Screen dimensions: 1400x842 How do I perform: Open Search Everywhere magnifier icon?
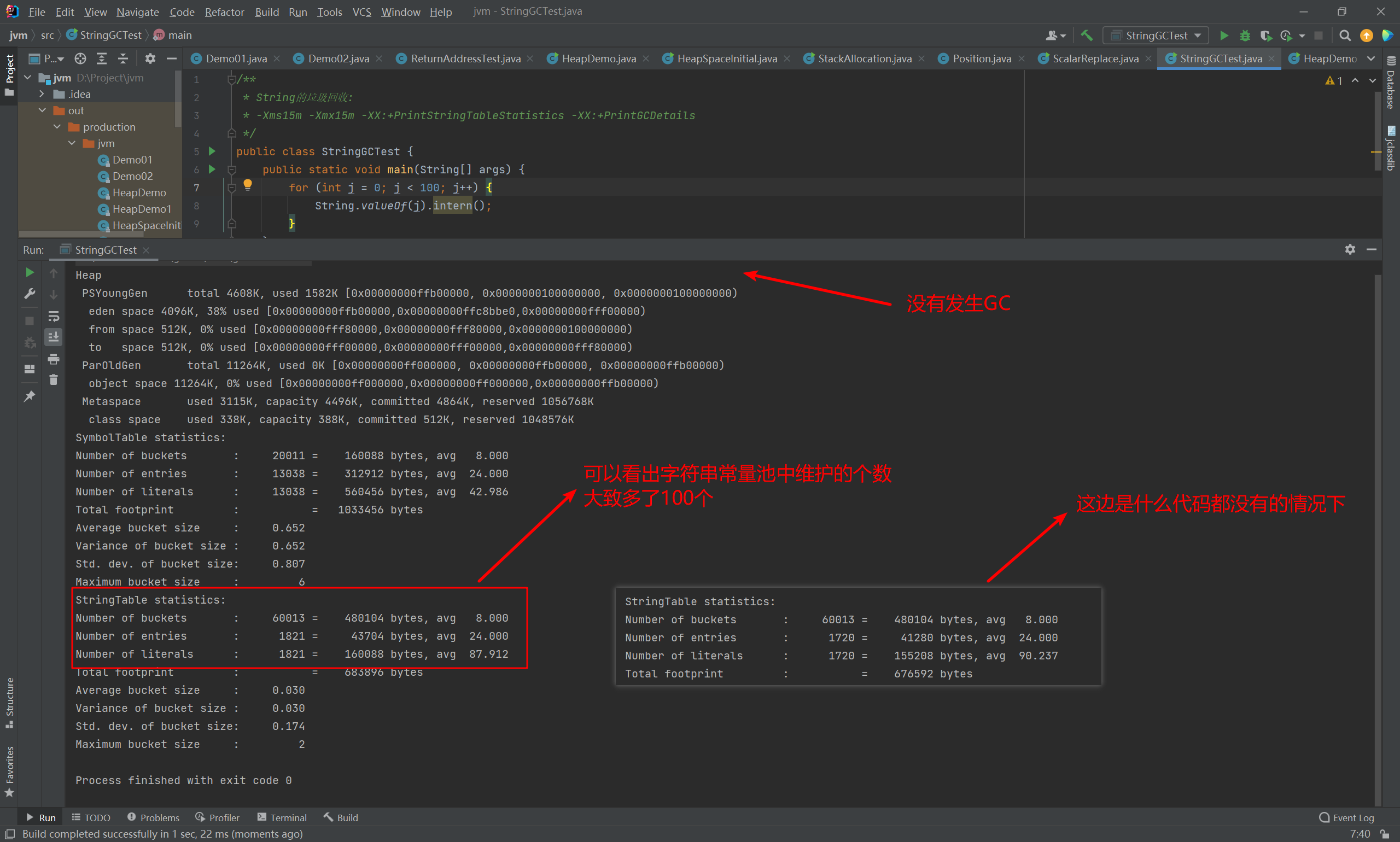coord(1344,36)
